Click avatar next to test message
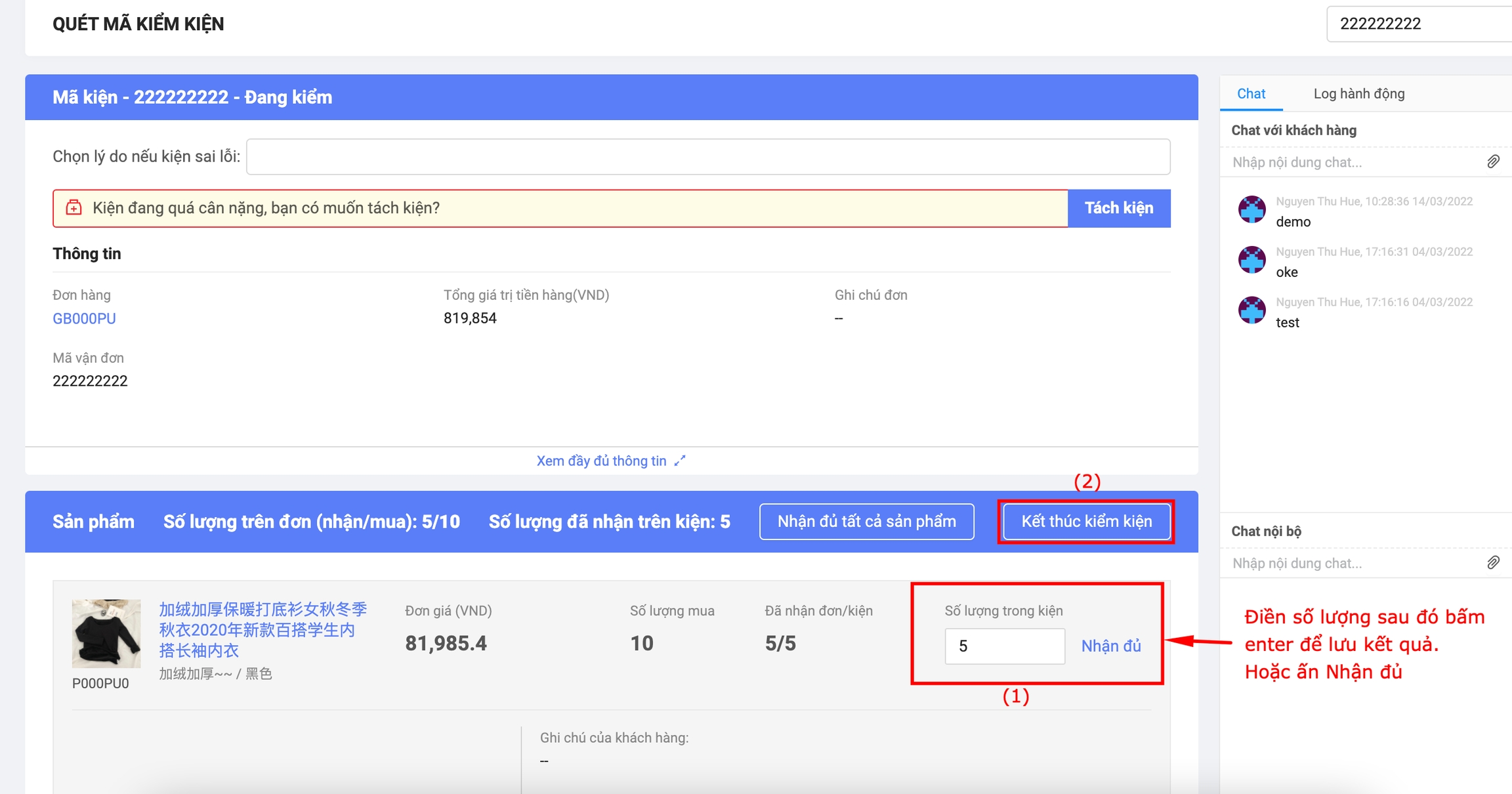The height and width of the screenshot is (794, 1512). tap(1251, 310)
